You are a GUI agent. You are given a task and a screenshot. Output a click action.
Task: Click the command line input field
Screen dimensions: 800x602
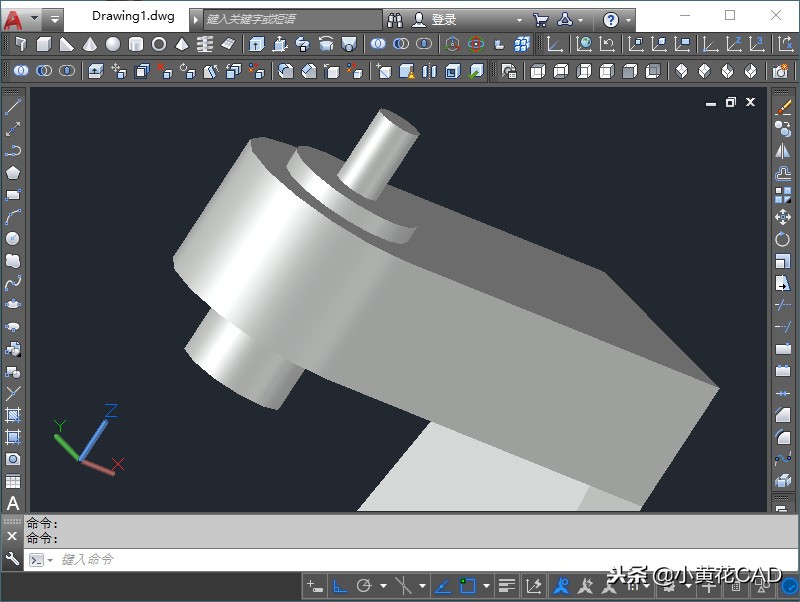coord(300,560)
